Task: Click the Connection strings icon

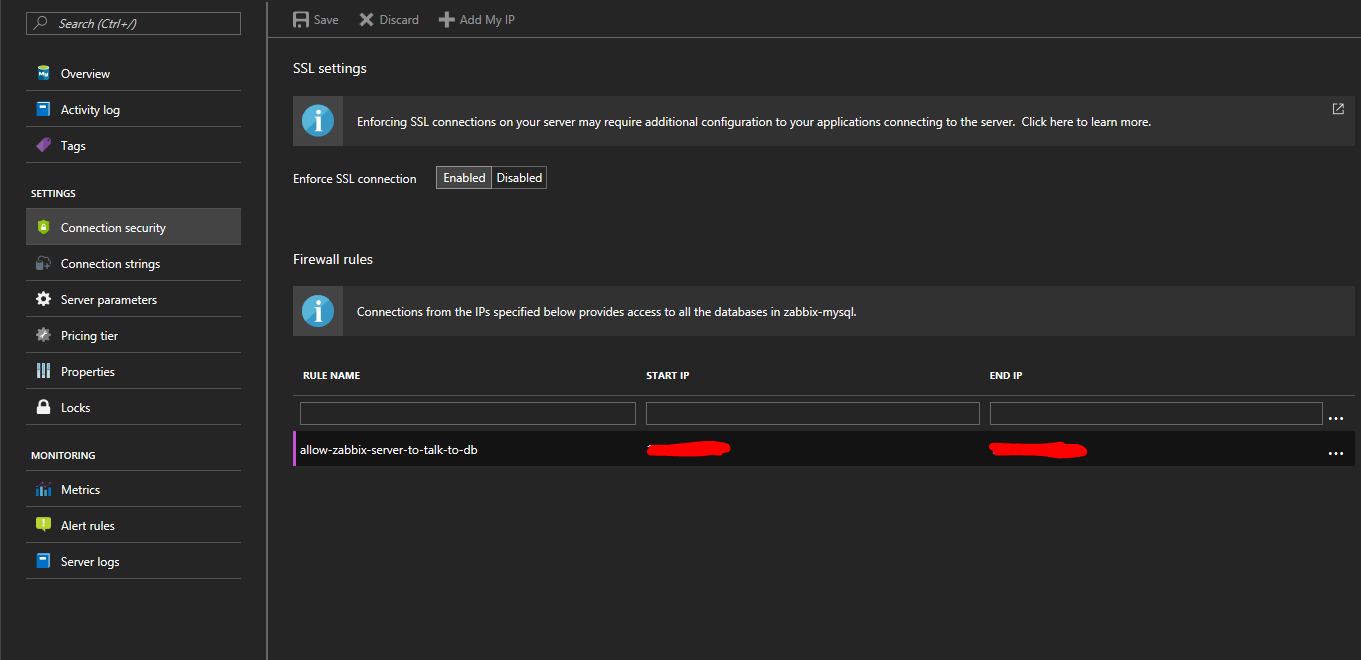Action: tap(43, 263)
